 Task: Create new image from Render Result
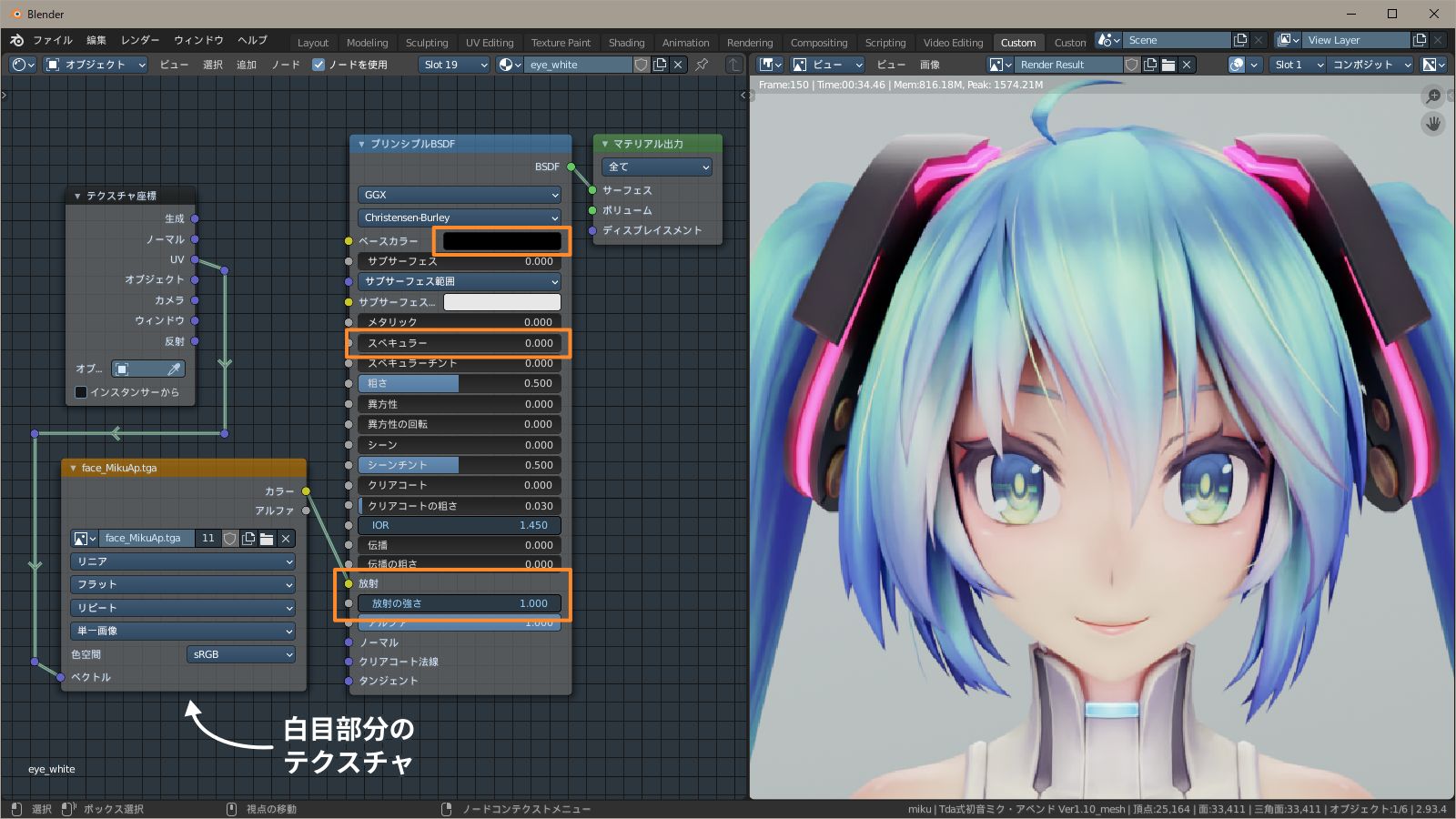1150,65
